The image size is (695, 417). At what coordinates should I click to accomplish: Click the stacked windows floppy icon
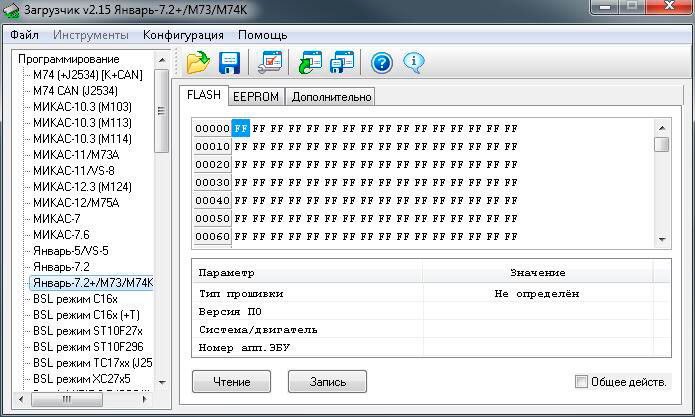point(342,63)
